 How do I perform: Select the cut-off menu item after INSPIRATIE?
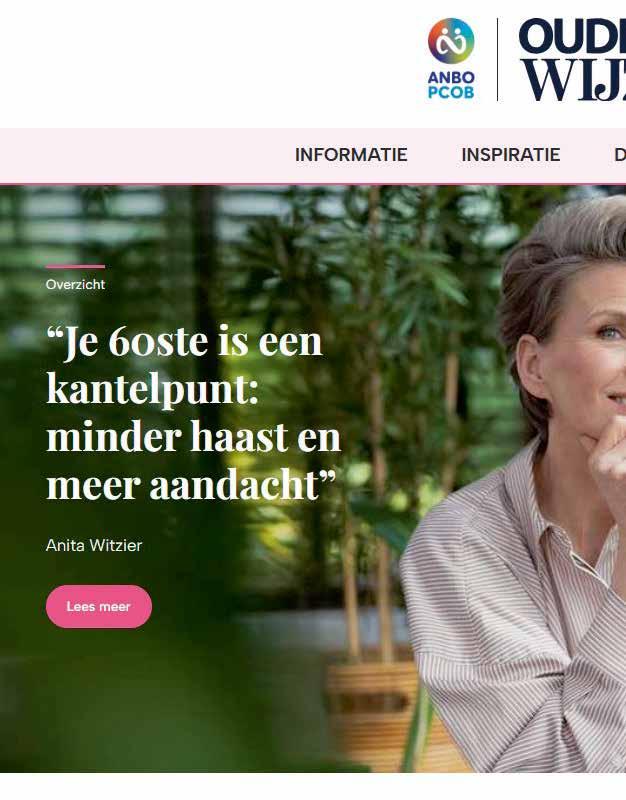click(620, 155)
